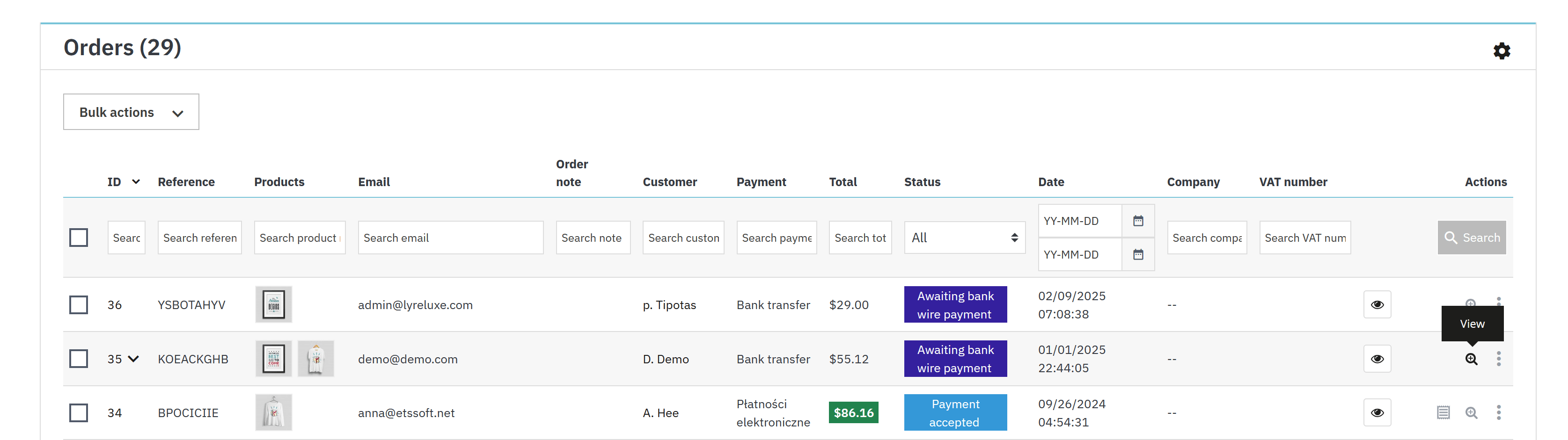Click the eye preview icon for order 34

pyautogui.click(x=1377, y=413)
